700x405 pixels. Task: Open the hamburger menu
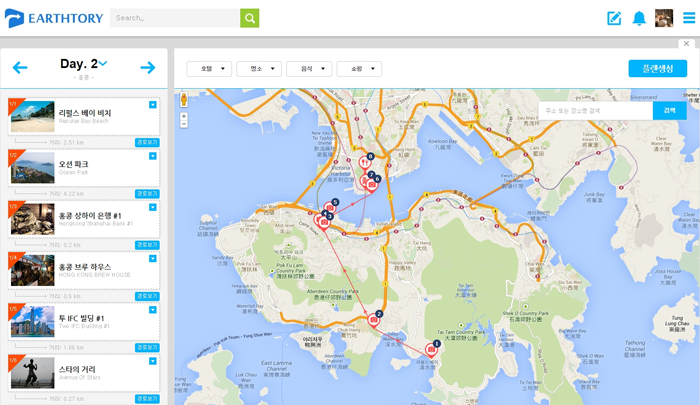(x=689, y=18)
